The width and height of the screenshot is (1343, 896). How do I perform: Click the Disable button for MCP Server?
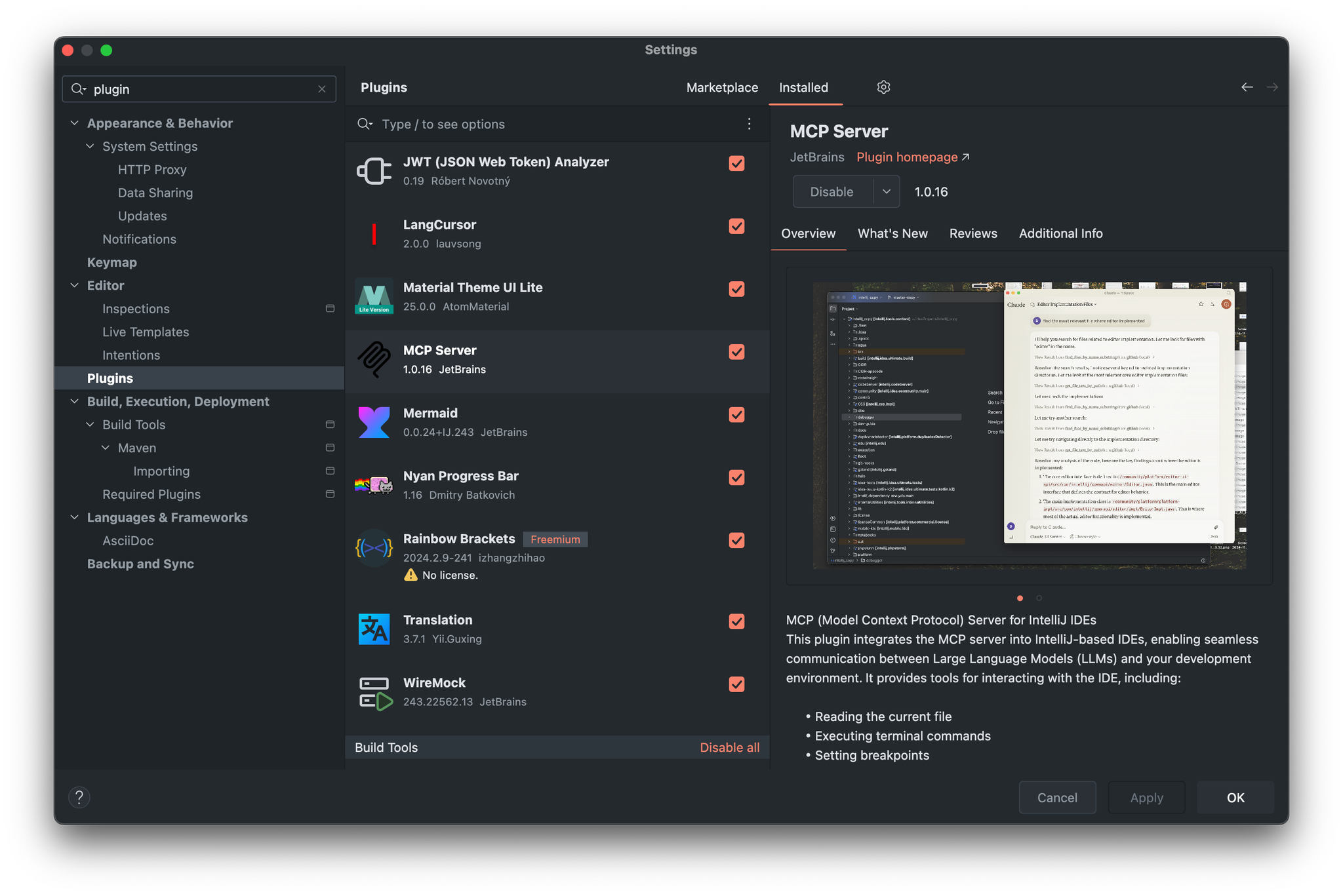pos(832,192)
